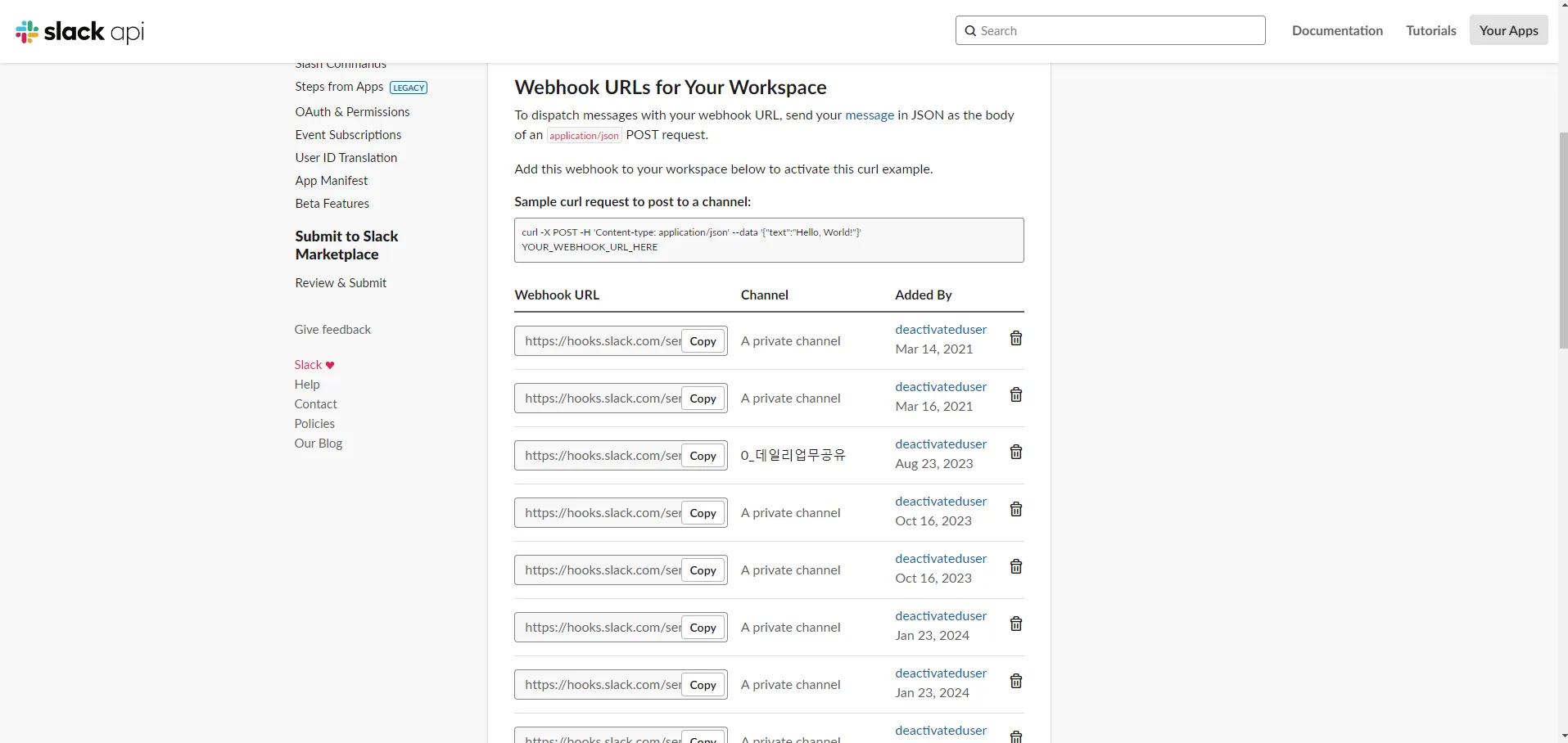Viewport: 1568px width, 743px height.
Task: Click the 'Submit to Slack Marketplace' heading
Action: click(x=347, y=245)
